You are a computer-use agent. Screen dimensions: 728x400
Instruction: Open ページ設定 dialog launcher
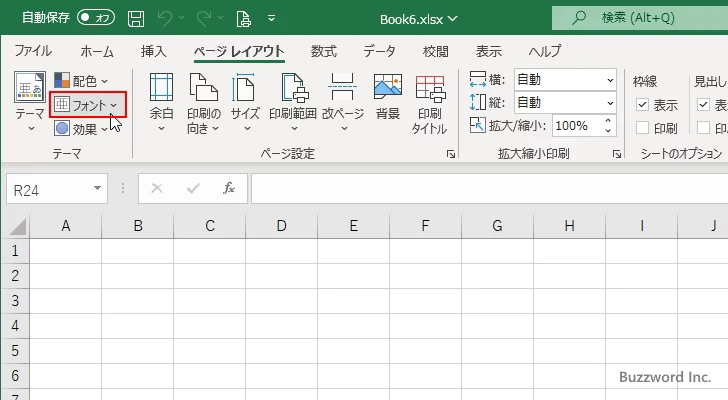[x=450, y=154]
